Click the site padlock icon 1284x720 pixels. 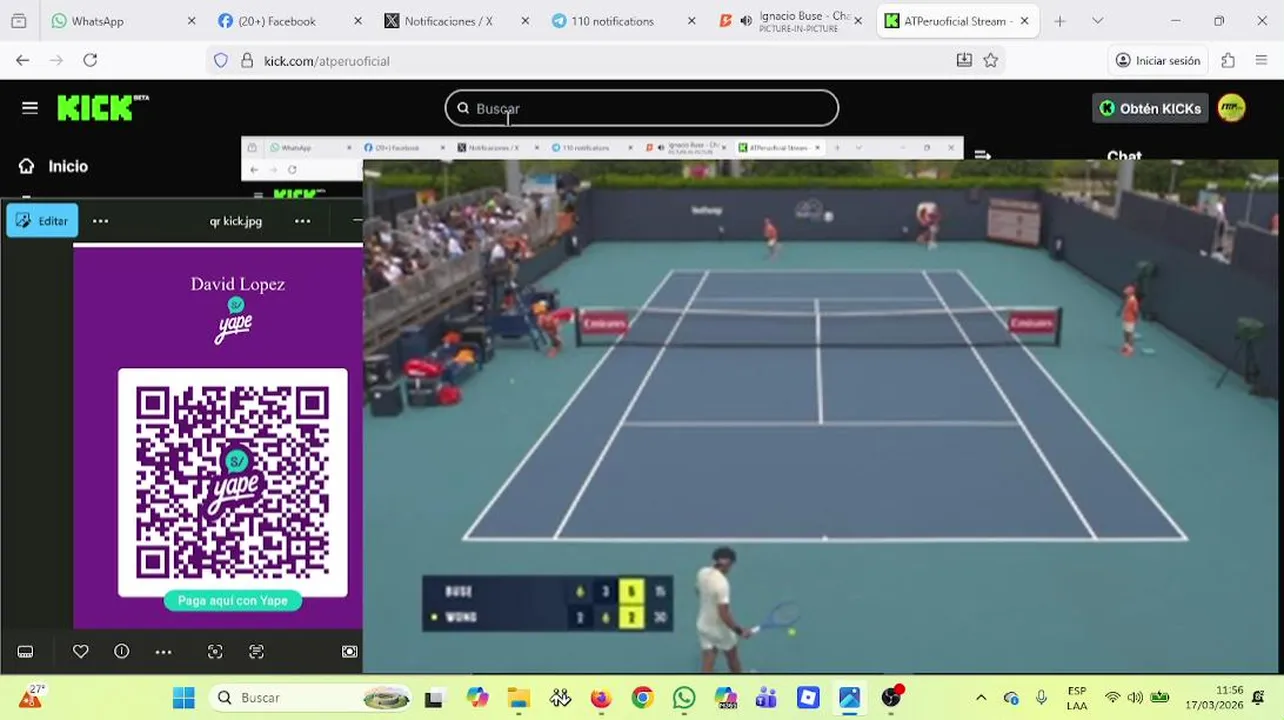247,61
